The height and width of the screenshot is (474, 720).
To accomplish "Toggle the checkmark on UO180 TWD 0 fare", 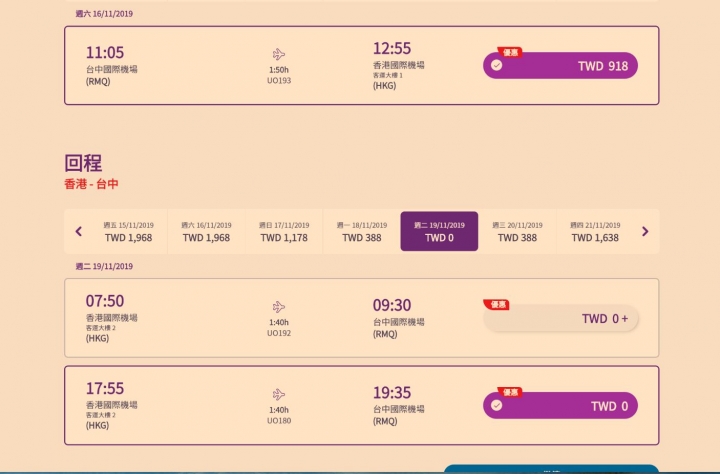I will coord(496,405).
